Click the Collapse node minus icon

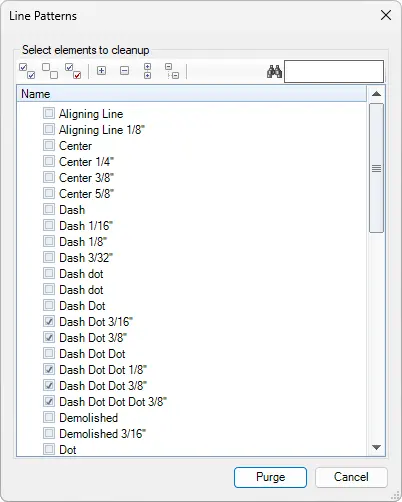pos(124,71)
